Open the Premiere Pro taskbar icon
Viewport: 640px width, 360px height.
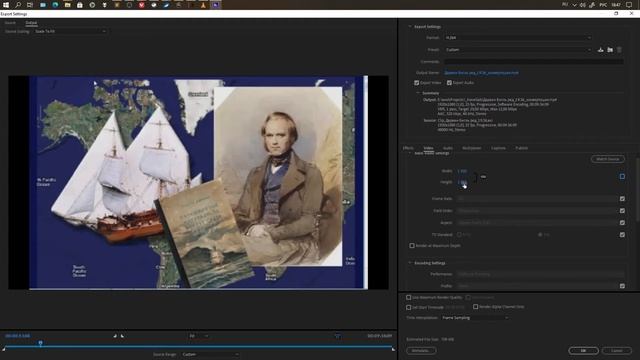(216, 5)
